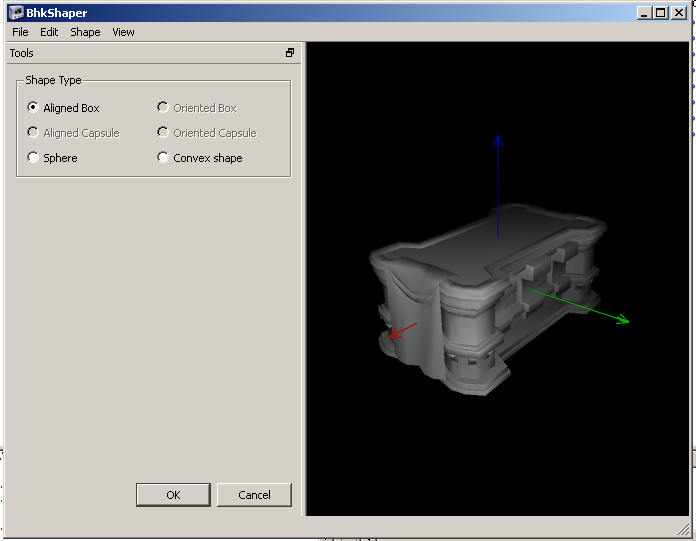Click the red X-axis arrow in viewport
This screenshot has width=696, height=541.
403,331
